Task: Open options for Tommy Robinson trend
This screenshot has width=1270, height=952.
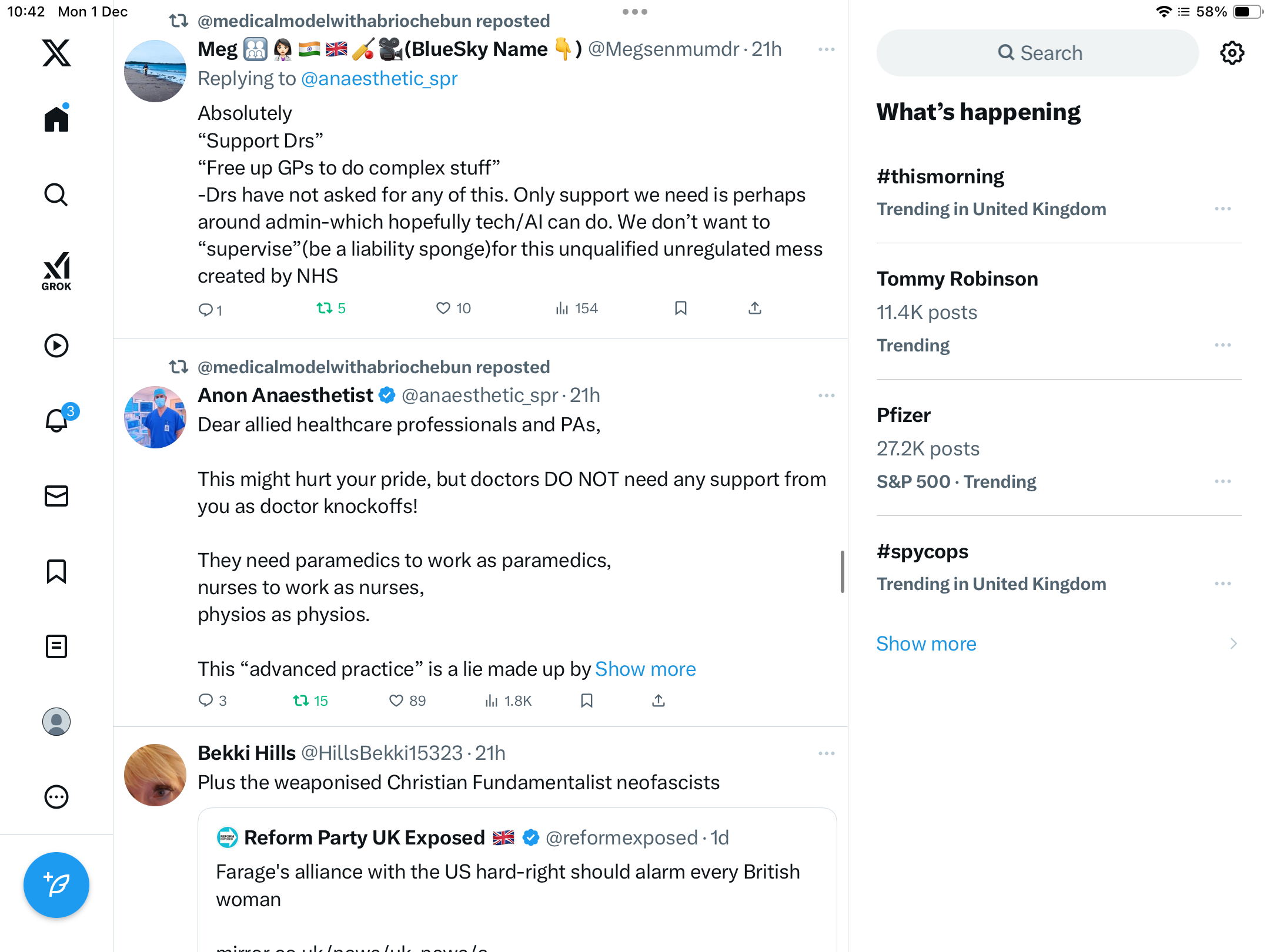Action: [1222, 345]
